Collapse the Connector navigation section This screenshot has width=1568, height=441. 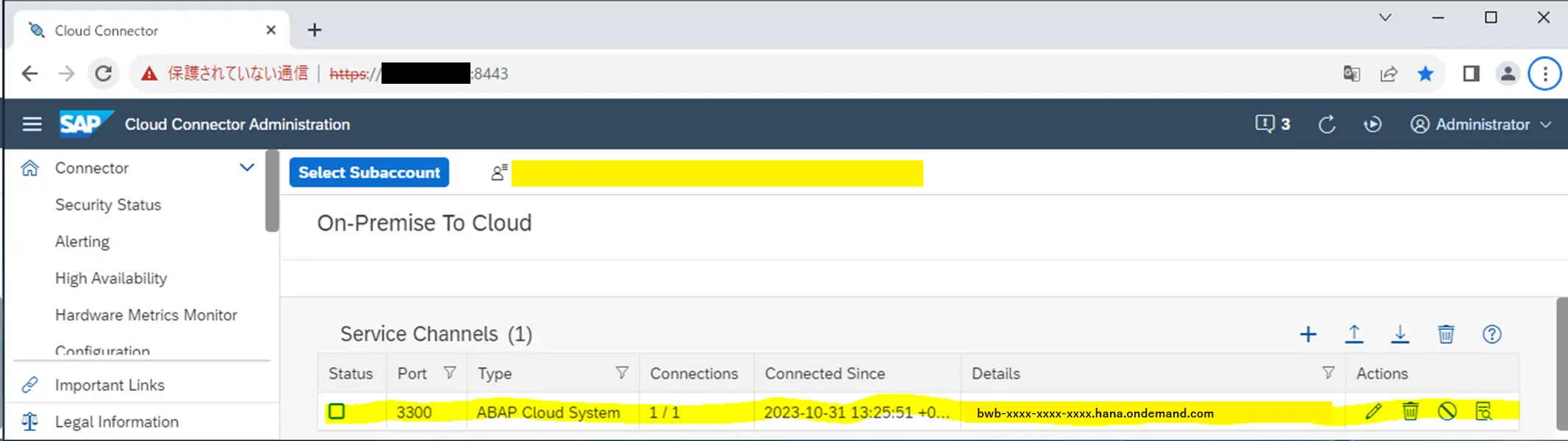click(247, 168)
